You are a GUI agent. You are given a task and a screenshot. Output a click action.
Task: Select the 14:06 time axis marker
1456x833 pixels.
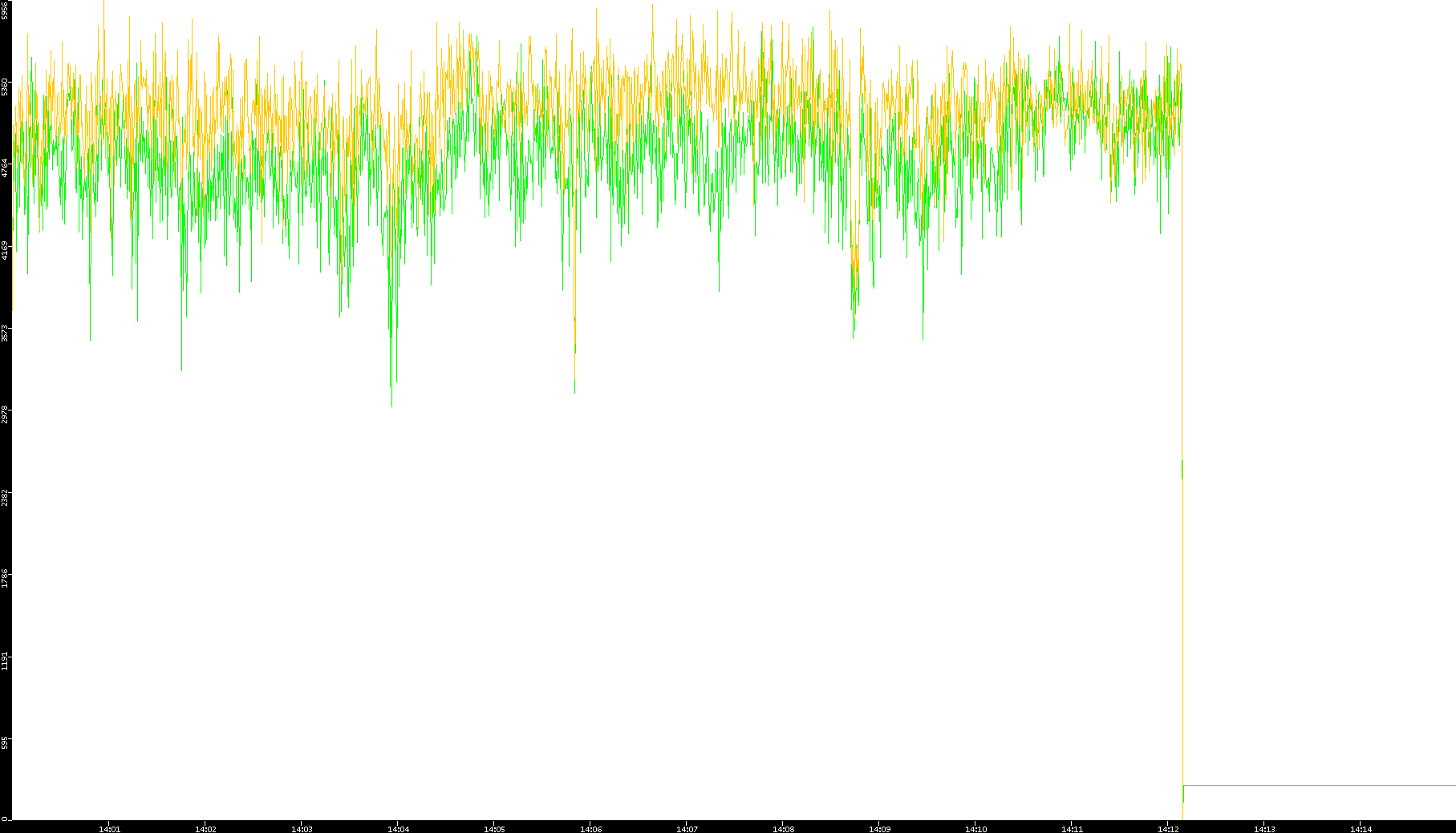pos(590,829)
